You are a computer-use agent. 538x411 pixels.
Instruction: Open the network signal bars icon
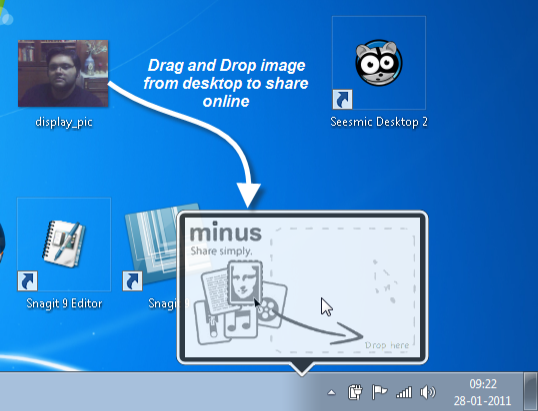[404, 392]
